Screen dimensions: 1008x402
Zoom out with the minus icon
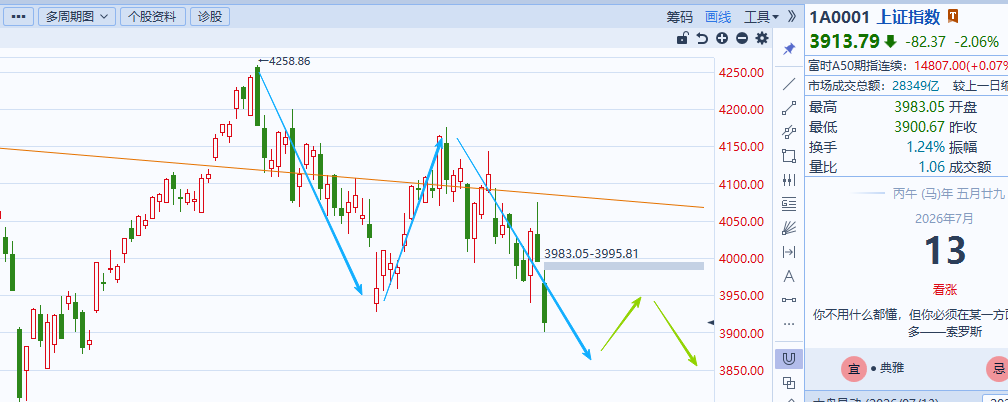[742, 39]
